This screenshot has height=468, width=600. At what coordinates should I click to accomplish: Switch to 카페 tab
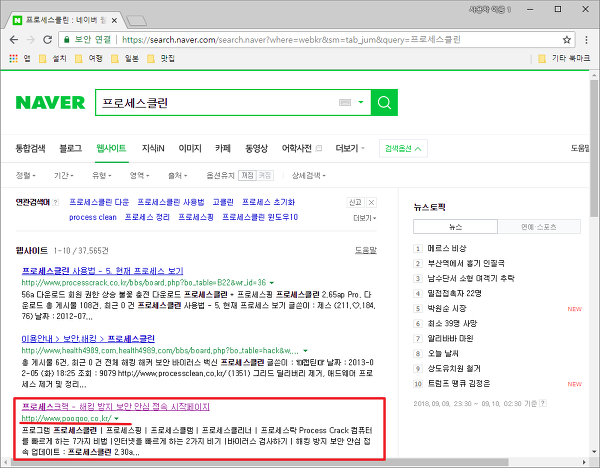pyautogui.click(x=223, y=148)
